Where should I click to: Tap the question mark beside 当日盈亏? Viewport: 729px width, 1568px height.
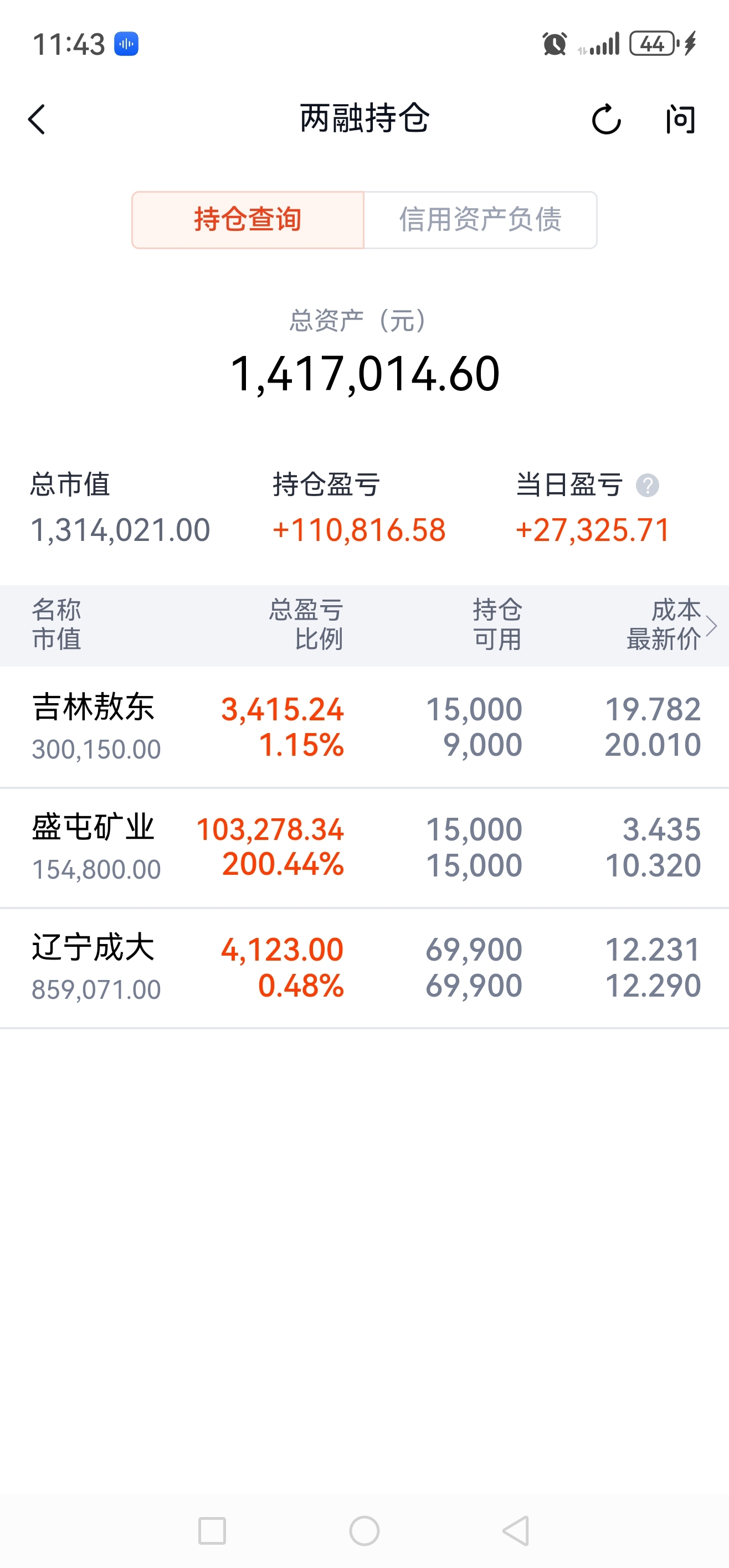[x=648, y=486]
